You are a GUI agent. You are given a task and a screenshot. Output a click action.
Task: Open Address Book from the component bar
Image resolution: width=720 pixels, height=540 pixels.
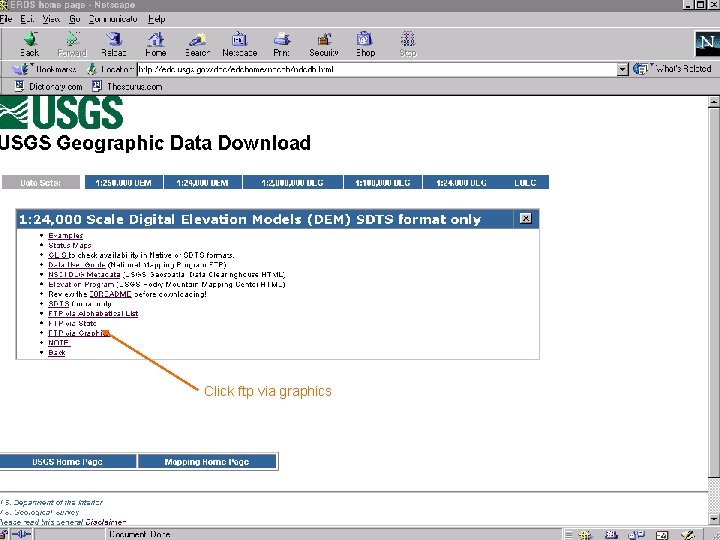[x=662, y=534]
